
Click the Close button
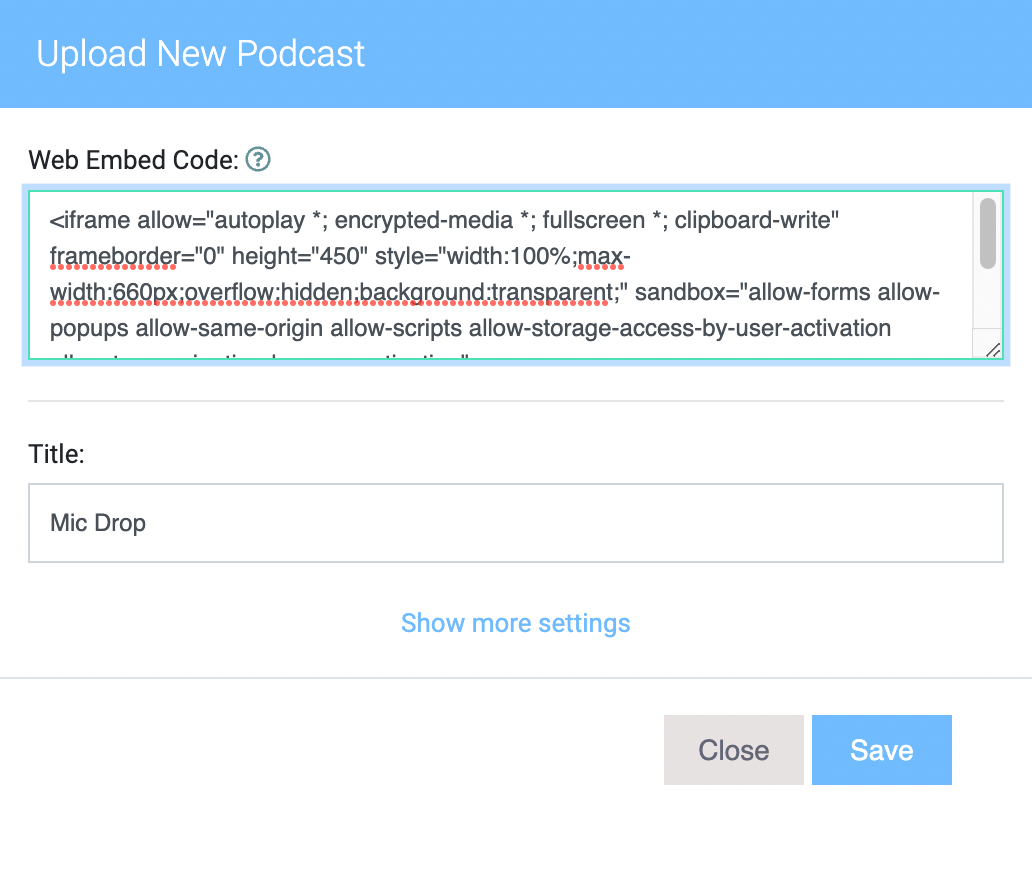coord(733,750)
